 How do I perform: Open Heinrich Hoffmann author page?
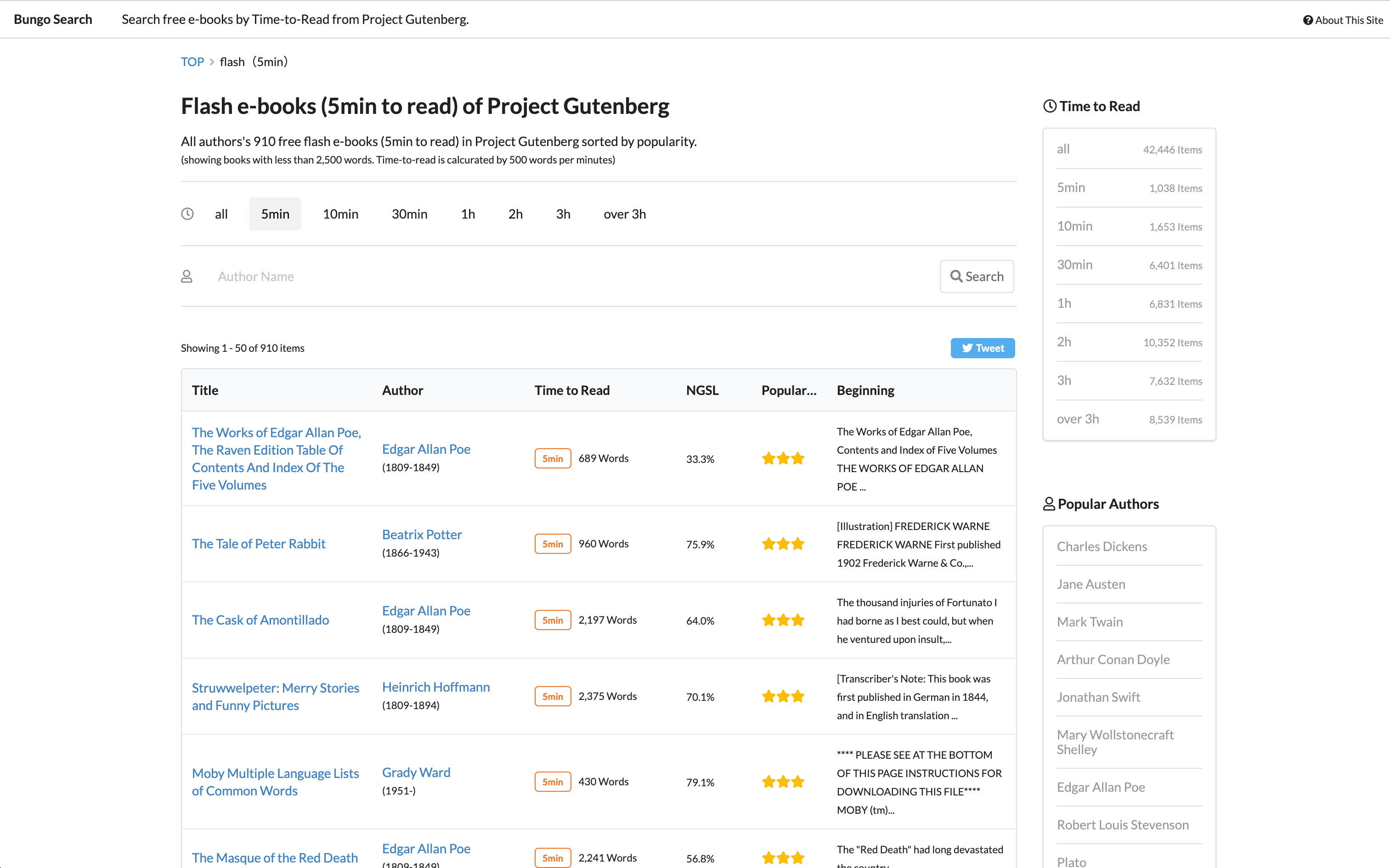(436, 687)
